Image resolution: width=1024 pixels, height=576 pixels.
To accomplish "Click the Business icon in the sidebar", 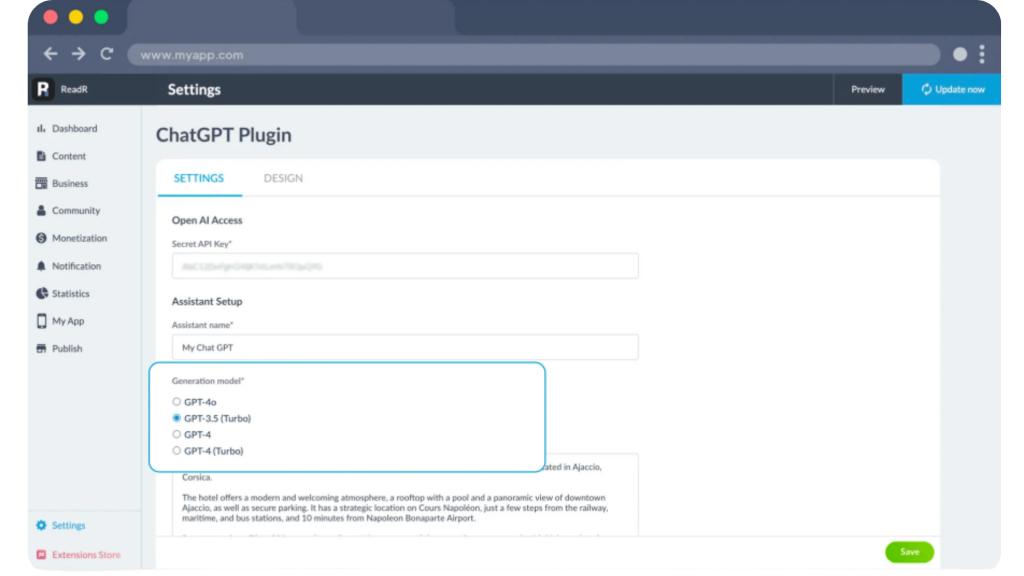I will pyautogui.click(x=41, y=184).
